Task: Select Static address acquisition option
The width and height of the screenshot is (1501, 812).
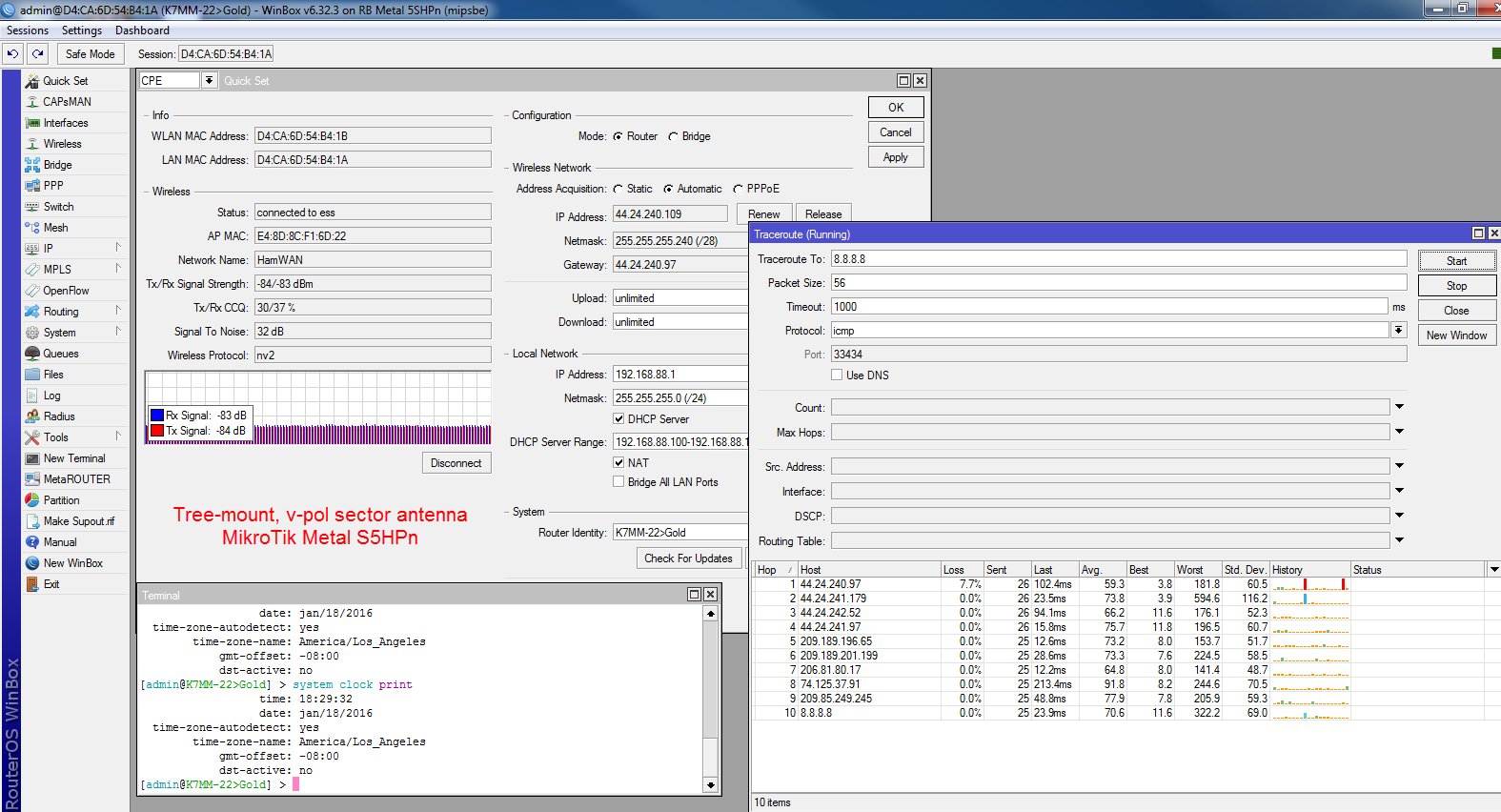Action: coord(619,189)
